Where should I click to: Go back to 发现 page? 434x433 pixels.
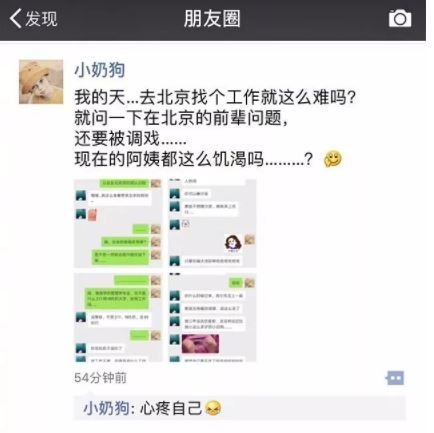33,18
